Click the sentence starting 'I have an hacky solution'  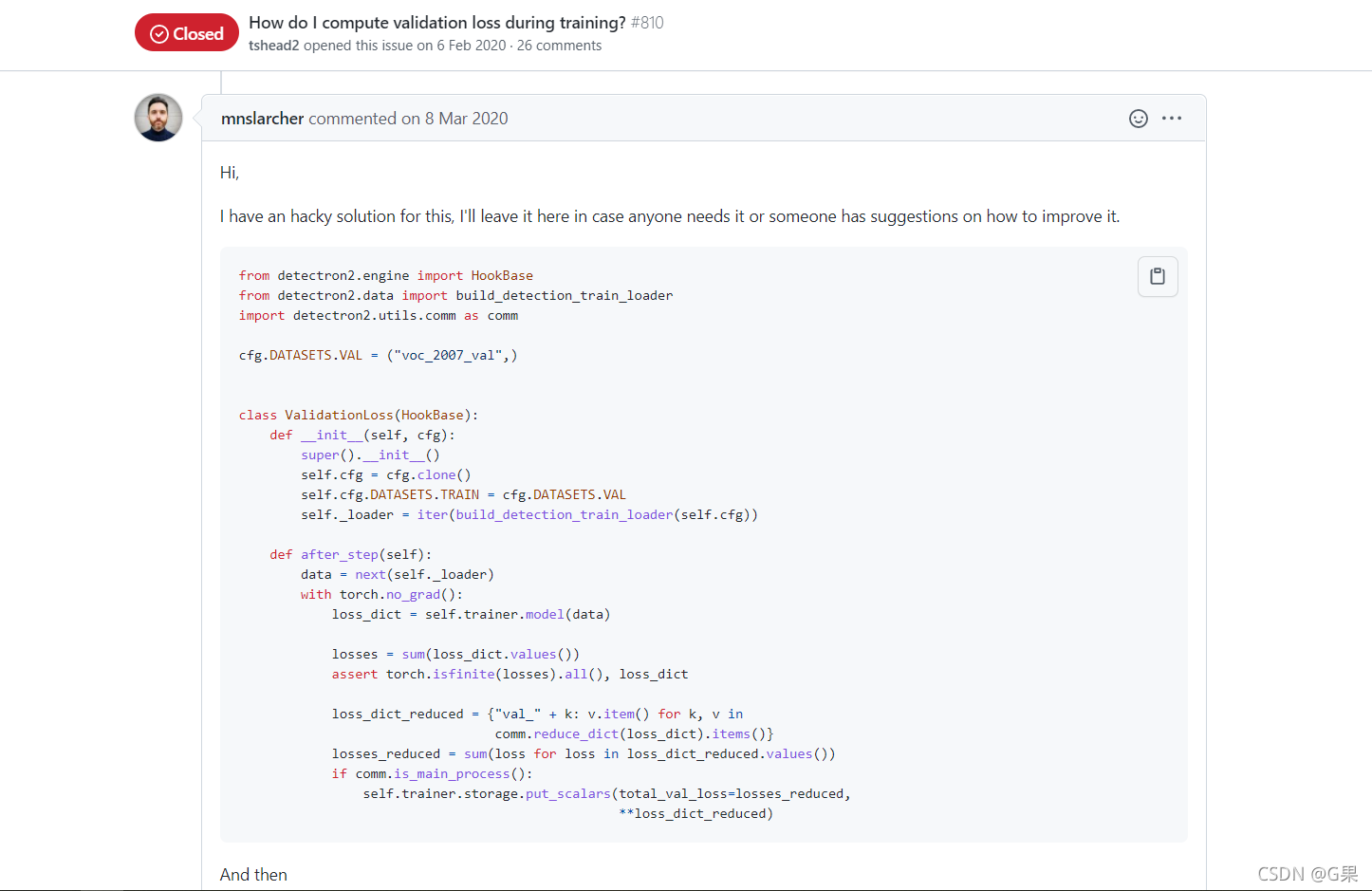point(670,216)
